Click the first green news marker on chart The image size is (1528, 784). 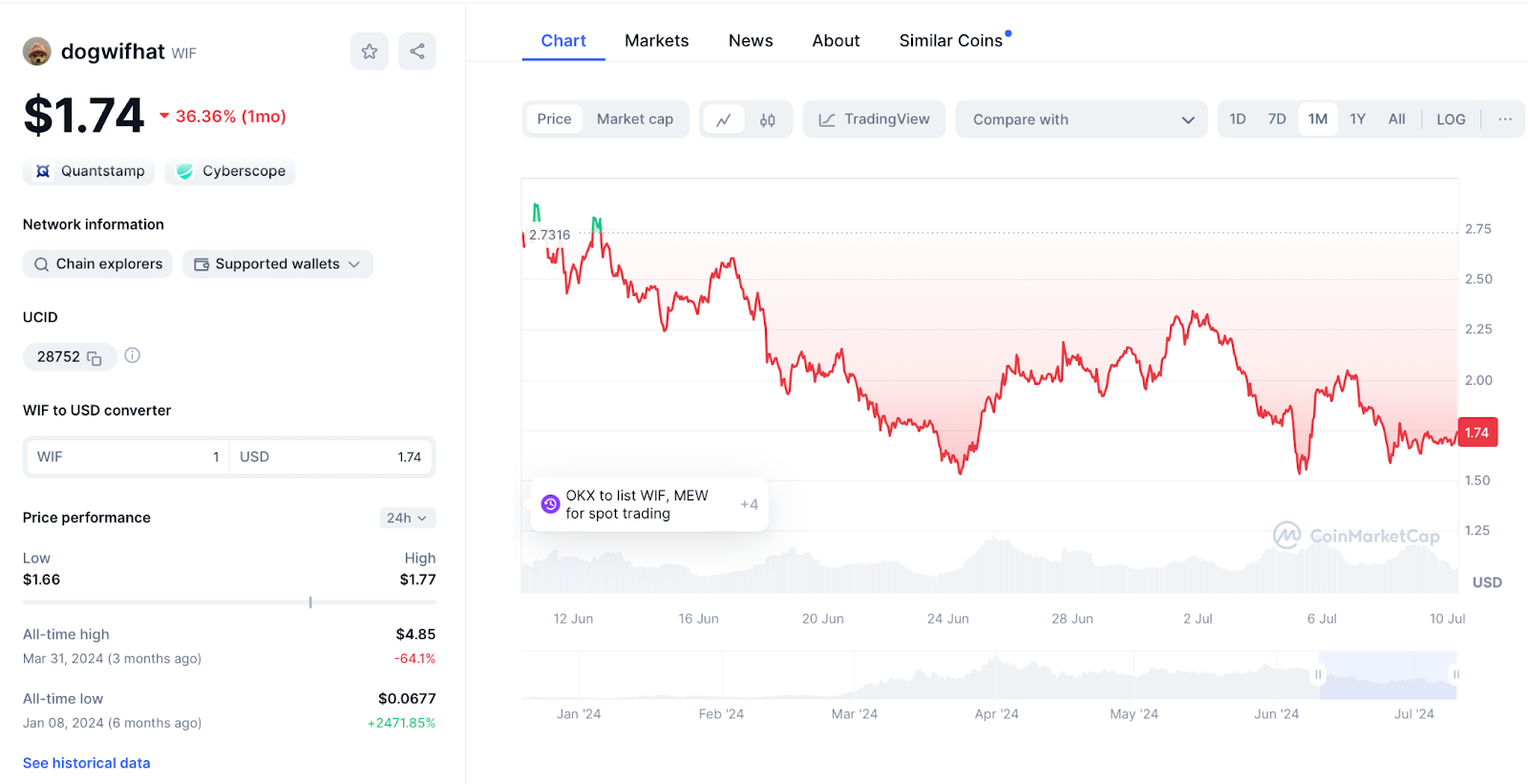pyautogui.click(x=537, y=213)
